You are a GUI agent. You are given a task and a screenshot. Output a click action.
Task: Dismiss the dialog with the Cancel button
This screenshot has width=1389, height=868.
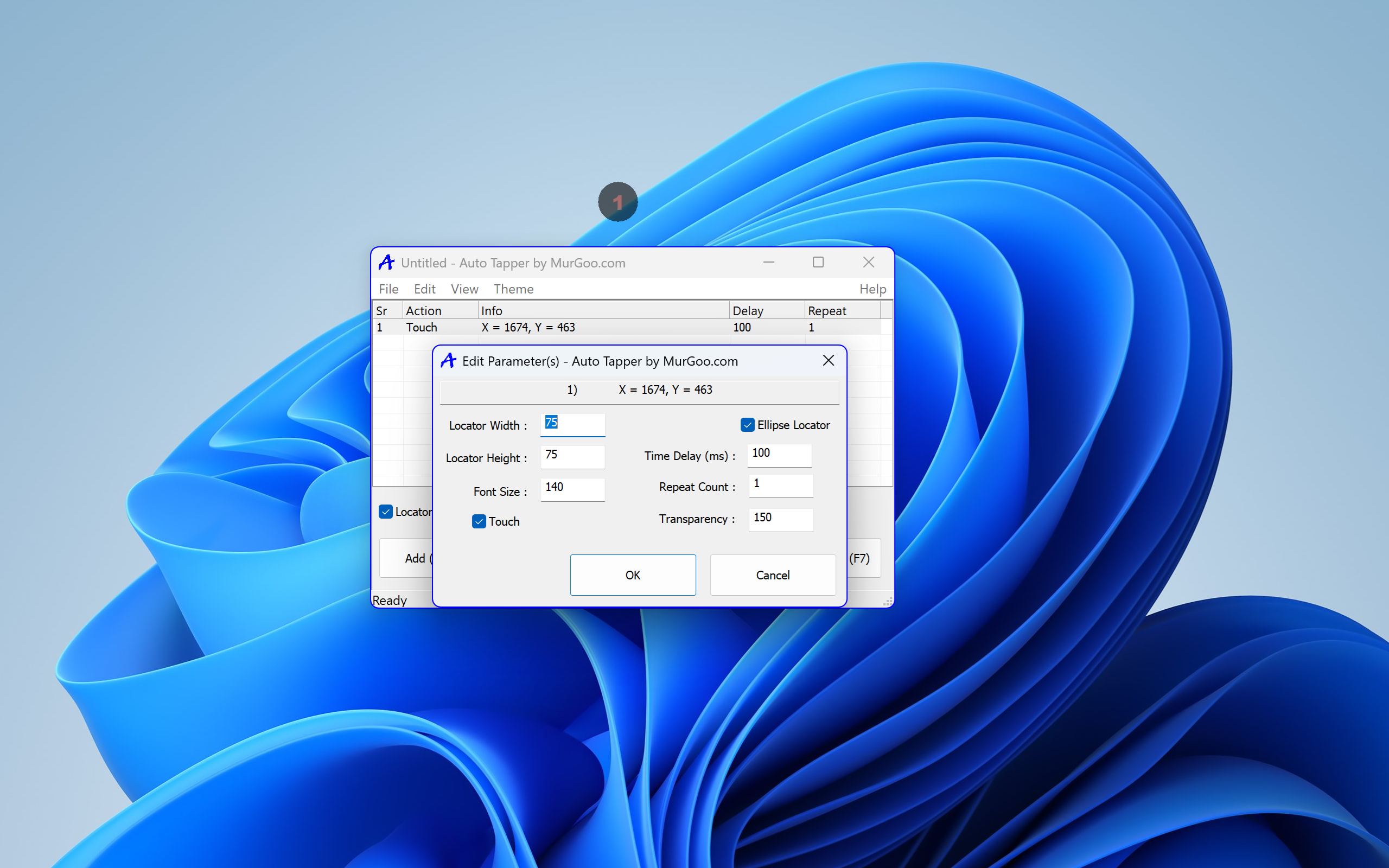773,575
